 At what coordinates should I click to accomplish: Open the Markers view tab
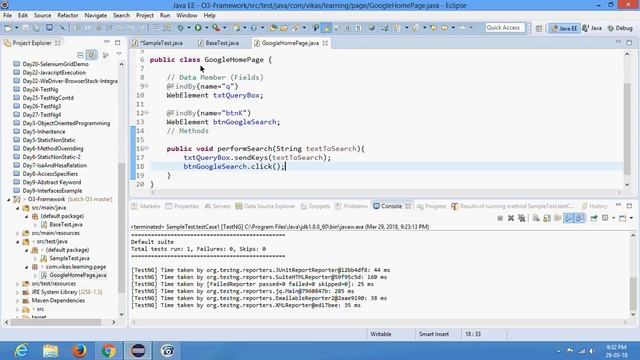pyautogui.click(x=146, y=206)
